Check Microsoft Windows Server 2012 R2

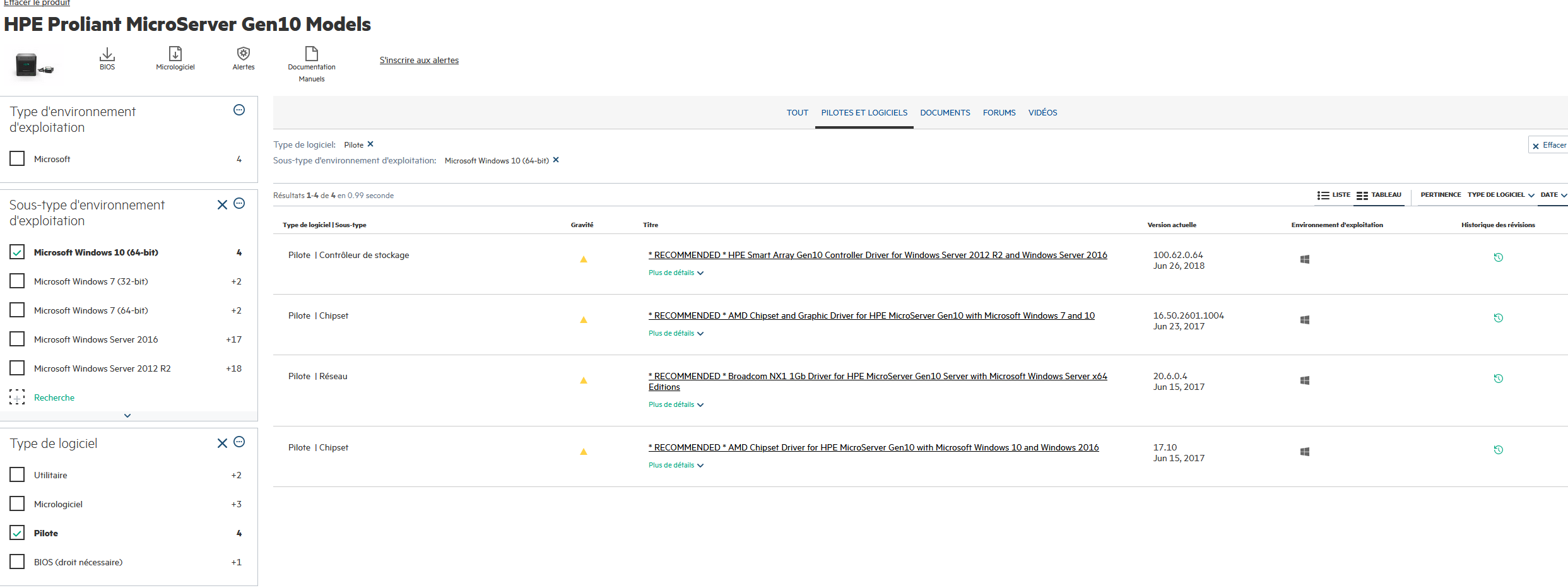(x=17, y=368)
